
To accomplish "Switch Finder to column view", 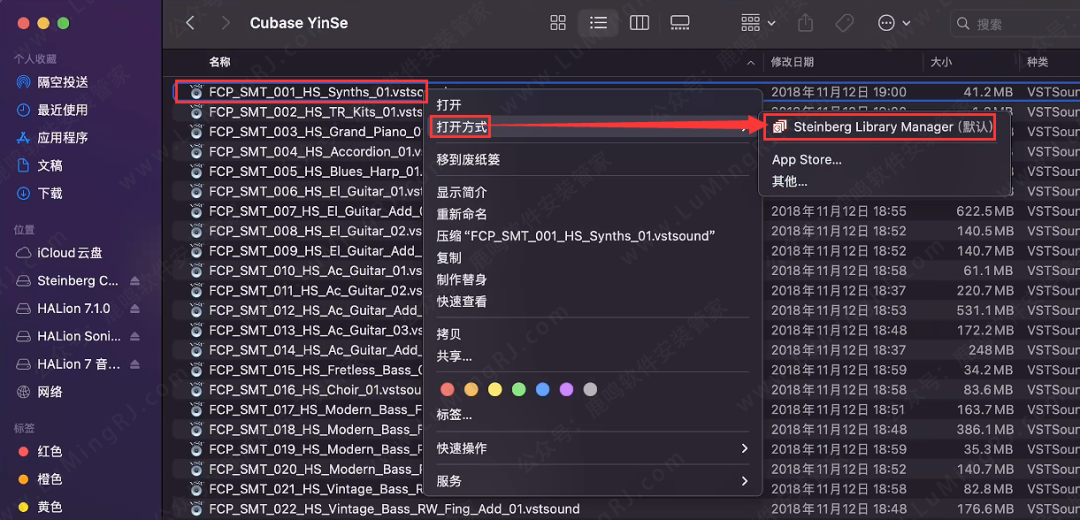I will coord(639,23).
